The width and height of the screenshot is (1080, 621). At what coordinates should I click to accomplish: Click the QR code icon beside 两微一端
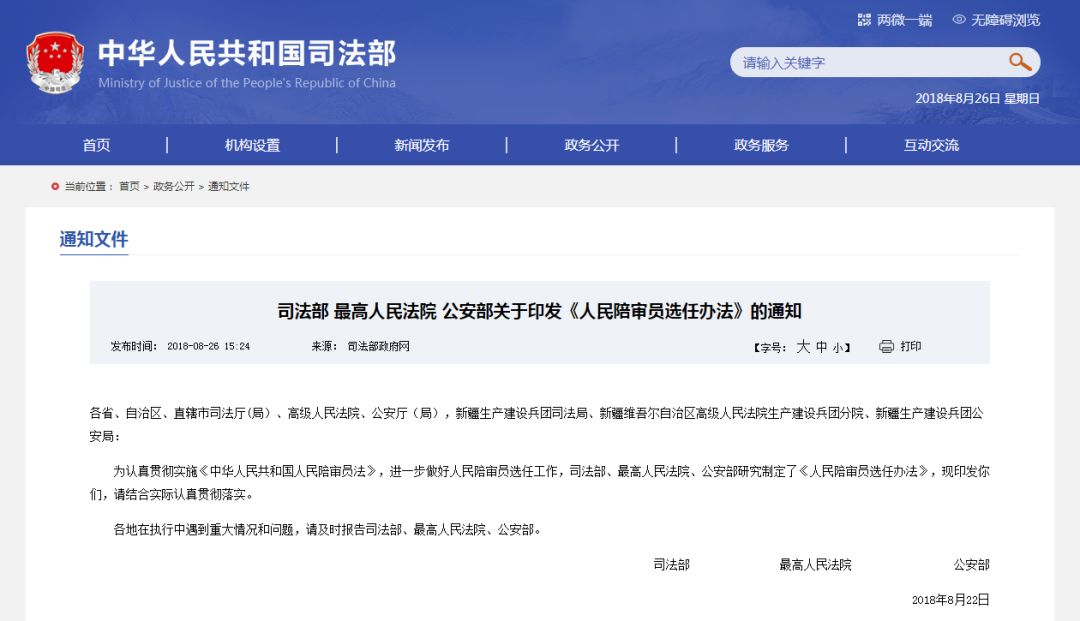[x=864, y=20]
